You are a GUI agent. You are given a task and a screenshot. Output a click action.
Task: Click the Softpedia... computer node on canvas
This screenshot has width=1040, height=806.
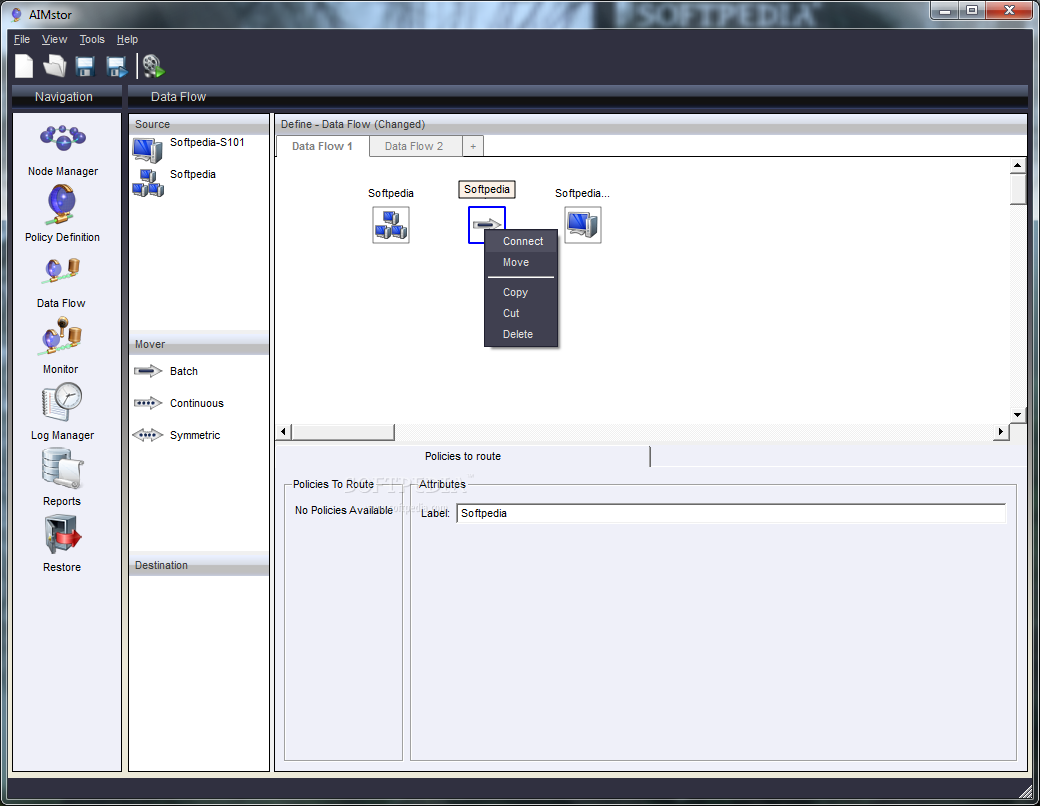pyautogui.click(x=583, y=225)
